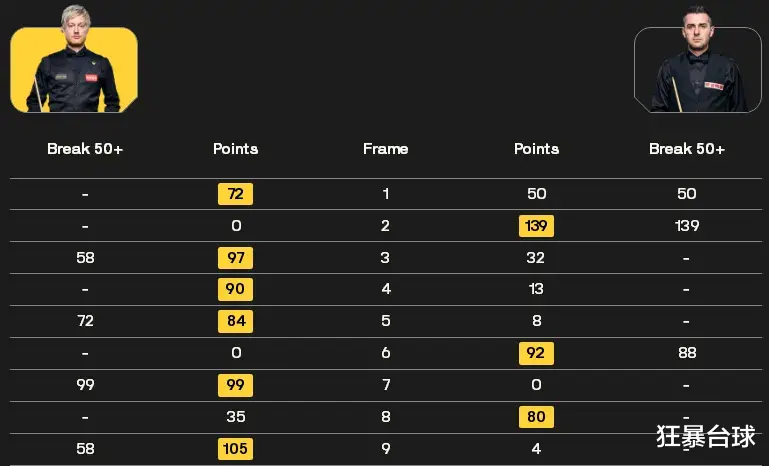The height and width of the screenshot is (466, 769).
Task: Select the highlighted 97 points in frame 3
Action: tap(235, 258)
